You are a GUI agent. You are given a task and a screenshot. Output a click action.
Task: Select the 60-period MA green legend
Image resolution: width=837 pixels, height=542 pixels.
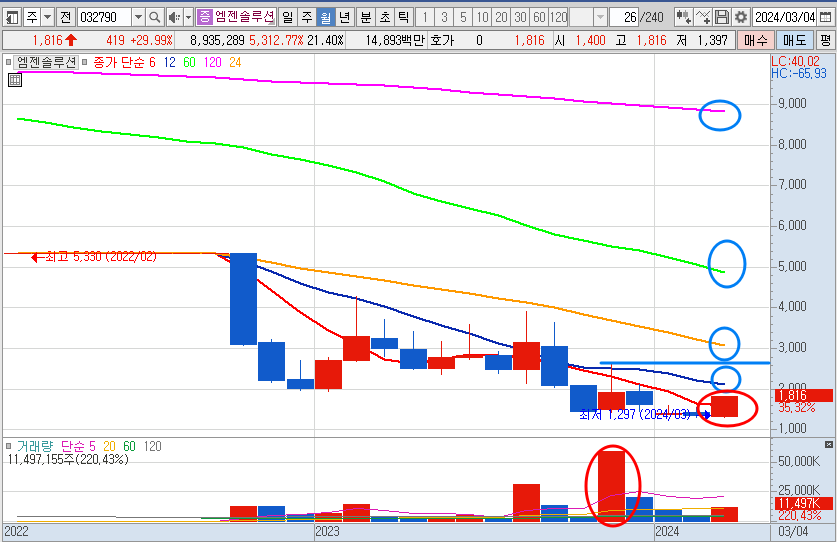(x=189, y=62)
